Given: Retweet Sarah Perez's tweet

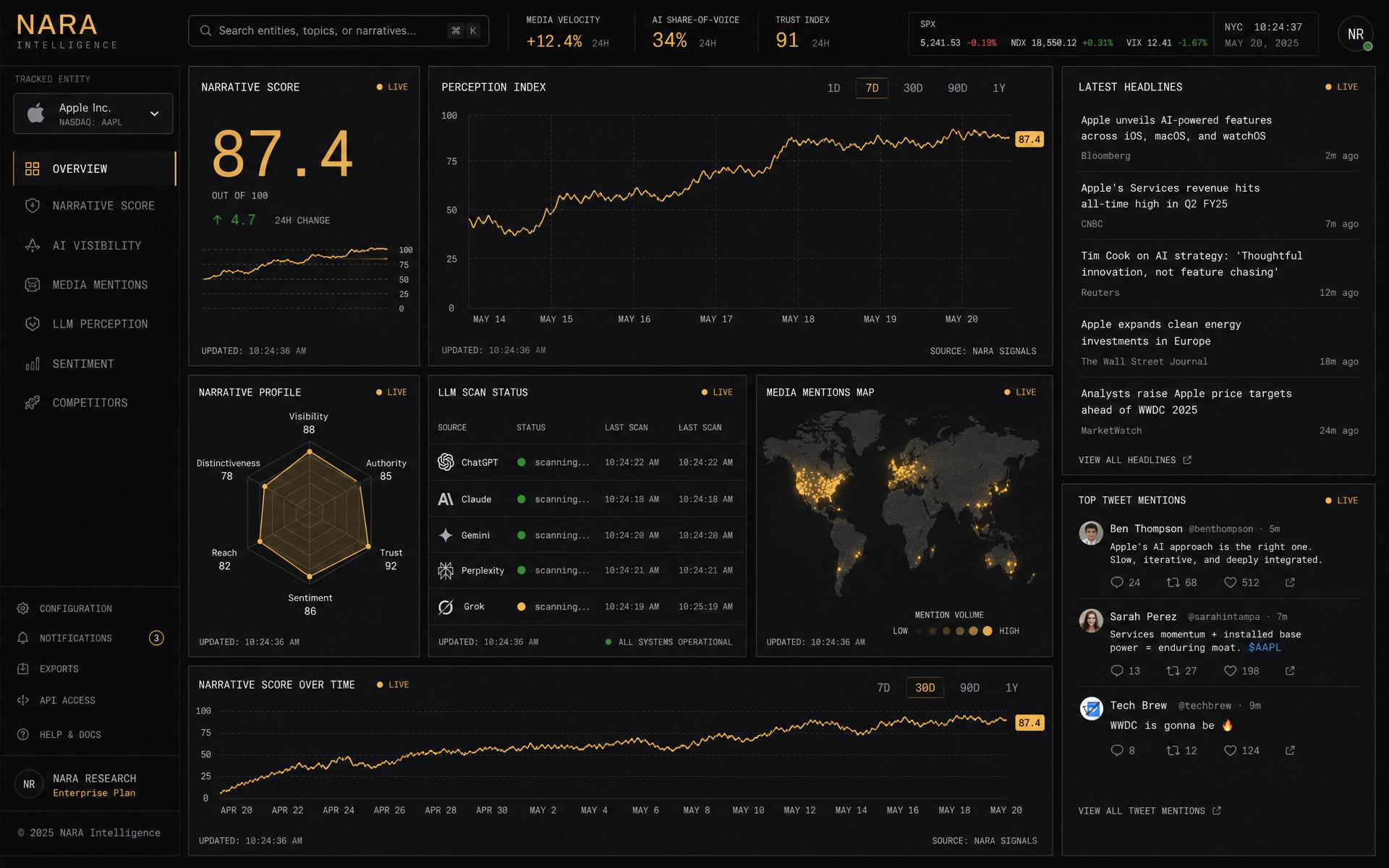Looking at the screenshot, I should [x=1173, y=671].
